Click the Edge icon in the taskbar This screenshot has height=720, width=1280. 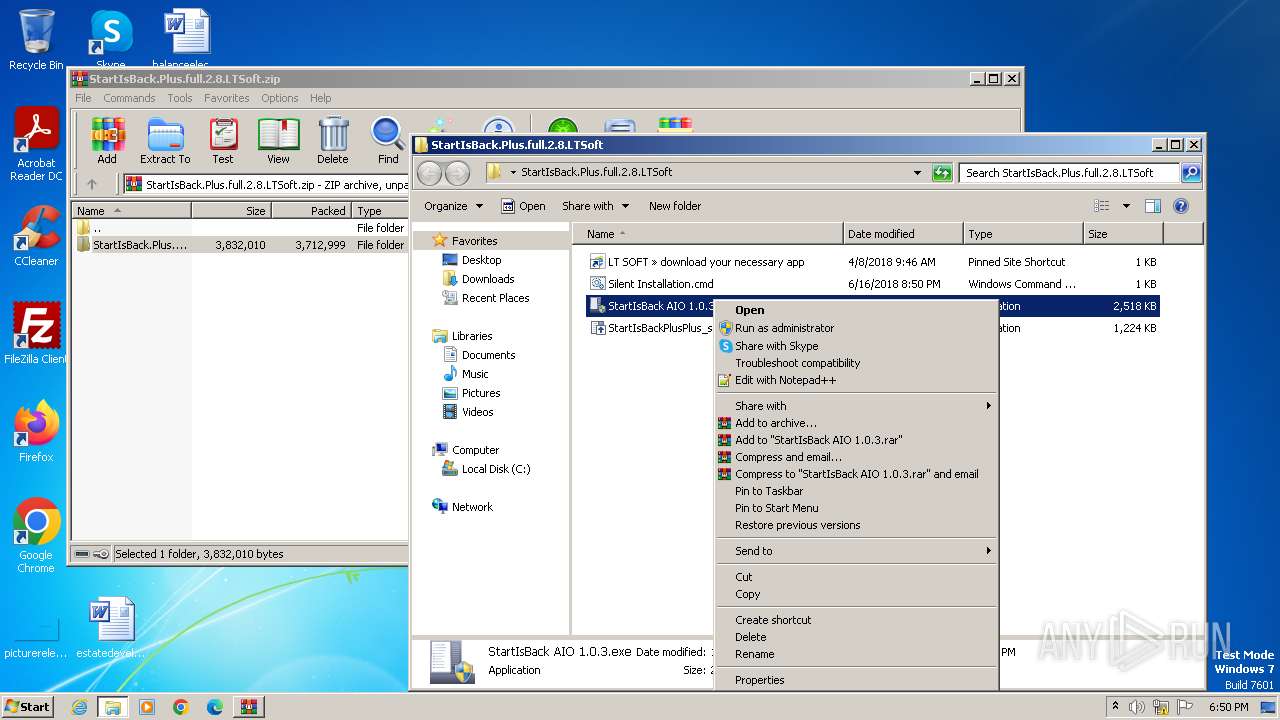pos(215,707)
